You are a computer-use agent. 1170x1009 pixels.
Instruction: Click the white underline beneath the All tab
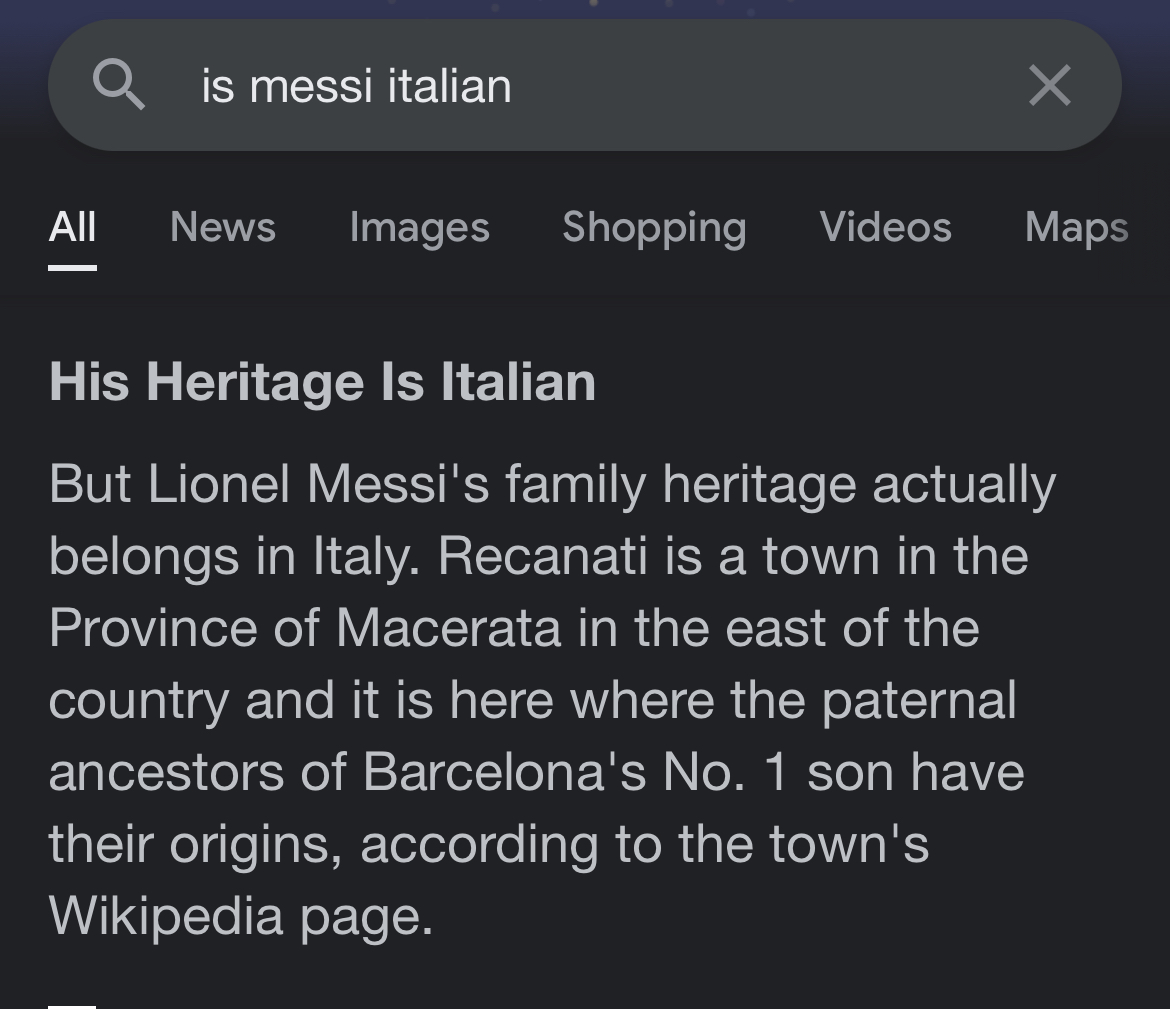(x=72, y=267)
